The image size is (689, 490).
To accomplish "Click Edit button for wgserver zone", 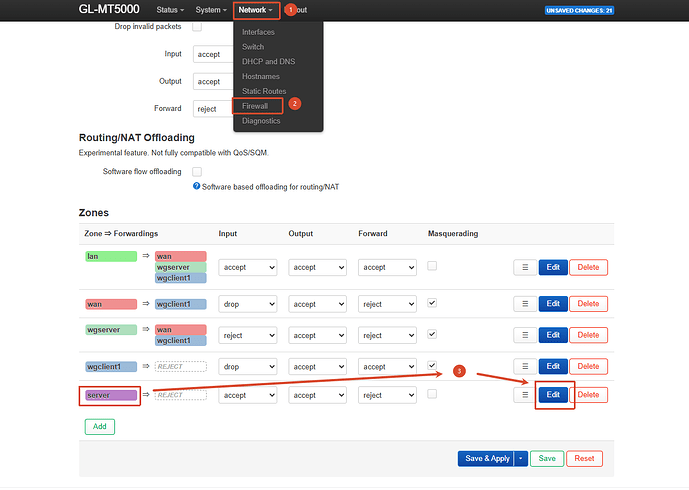I will point(553,335).
